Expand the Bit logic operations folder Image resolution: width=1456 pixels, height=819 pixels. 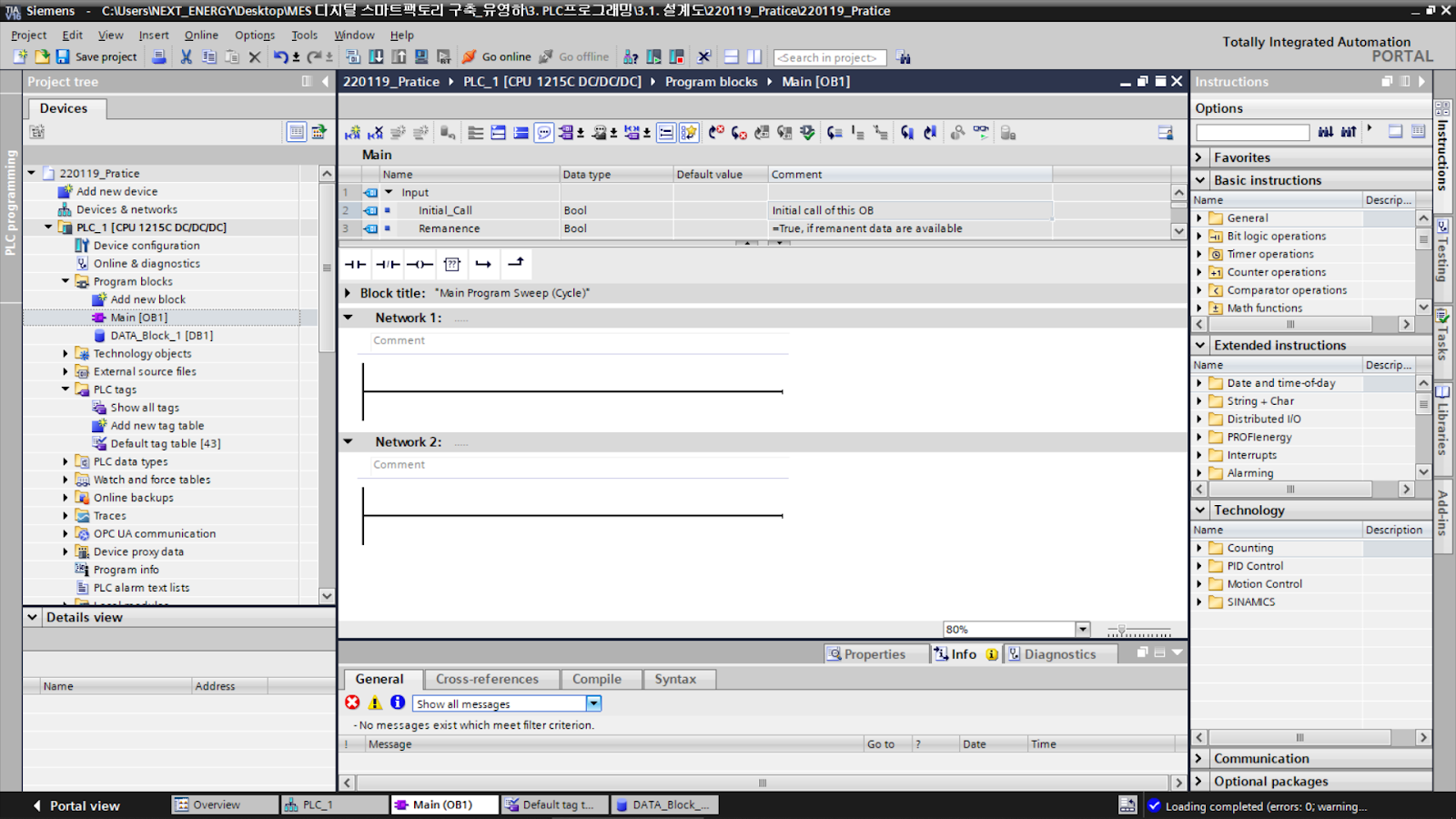point(1199,236)
